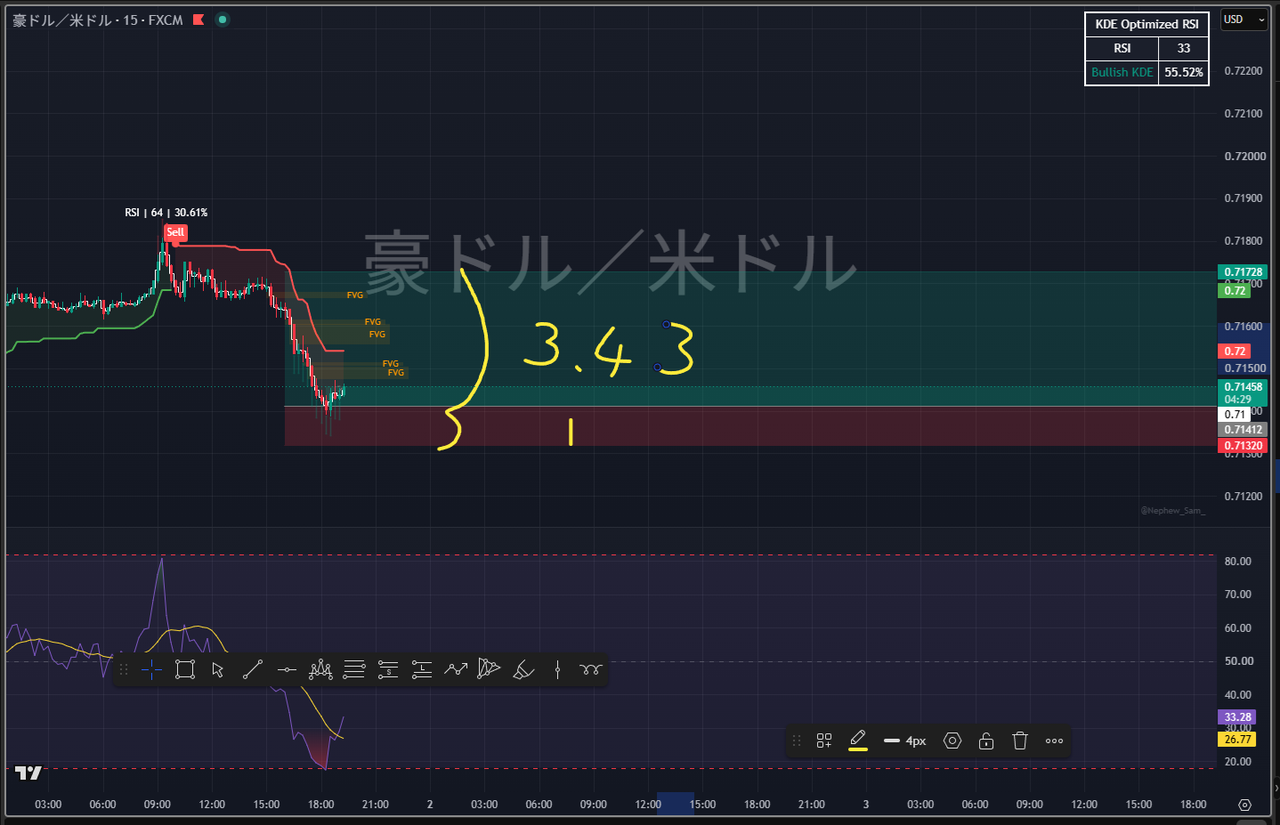
Task: Click the 0.71320 red price label
Action: (1242, 445)
